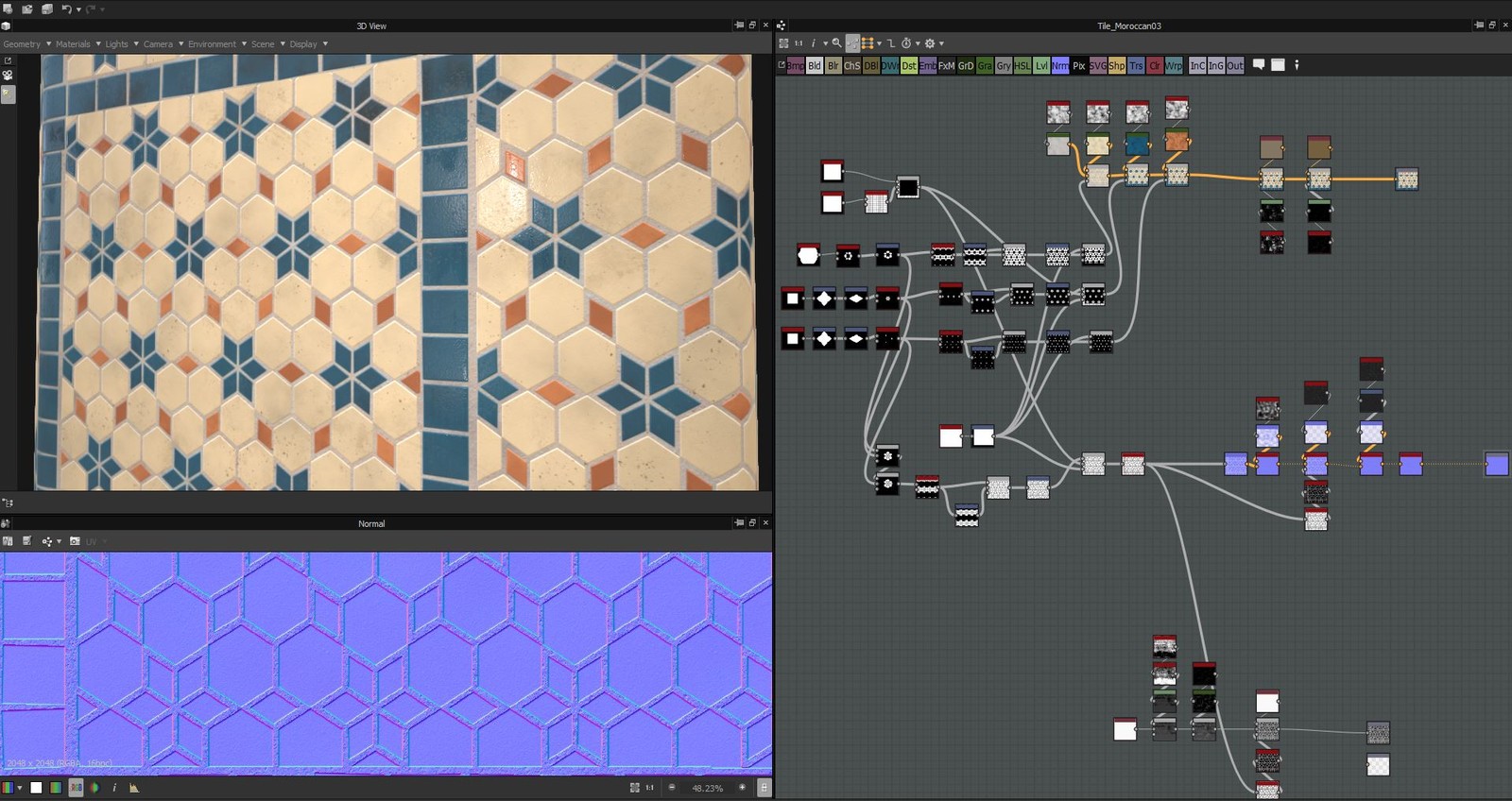
Task: Click the camera icon on 3D View sidebar
Action: tap(8, 75)
